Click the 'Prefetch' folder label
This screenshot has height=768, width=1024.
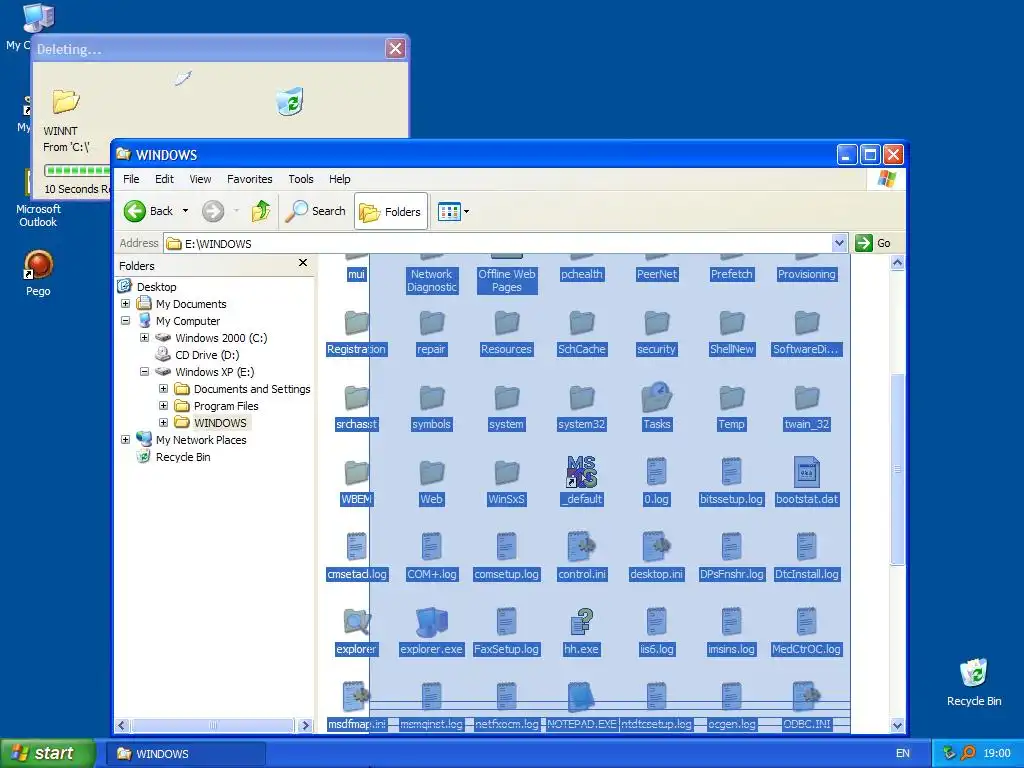(731, 274)
